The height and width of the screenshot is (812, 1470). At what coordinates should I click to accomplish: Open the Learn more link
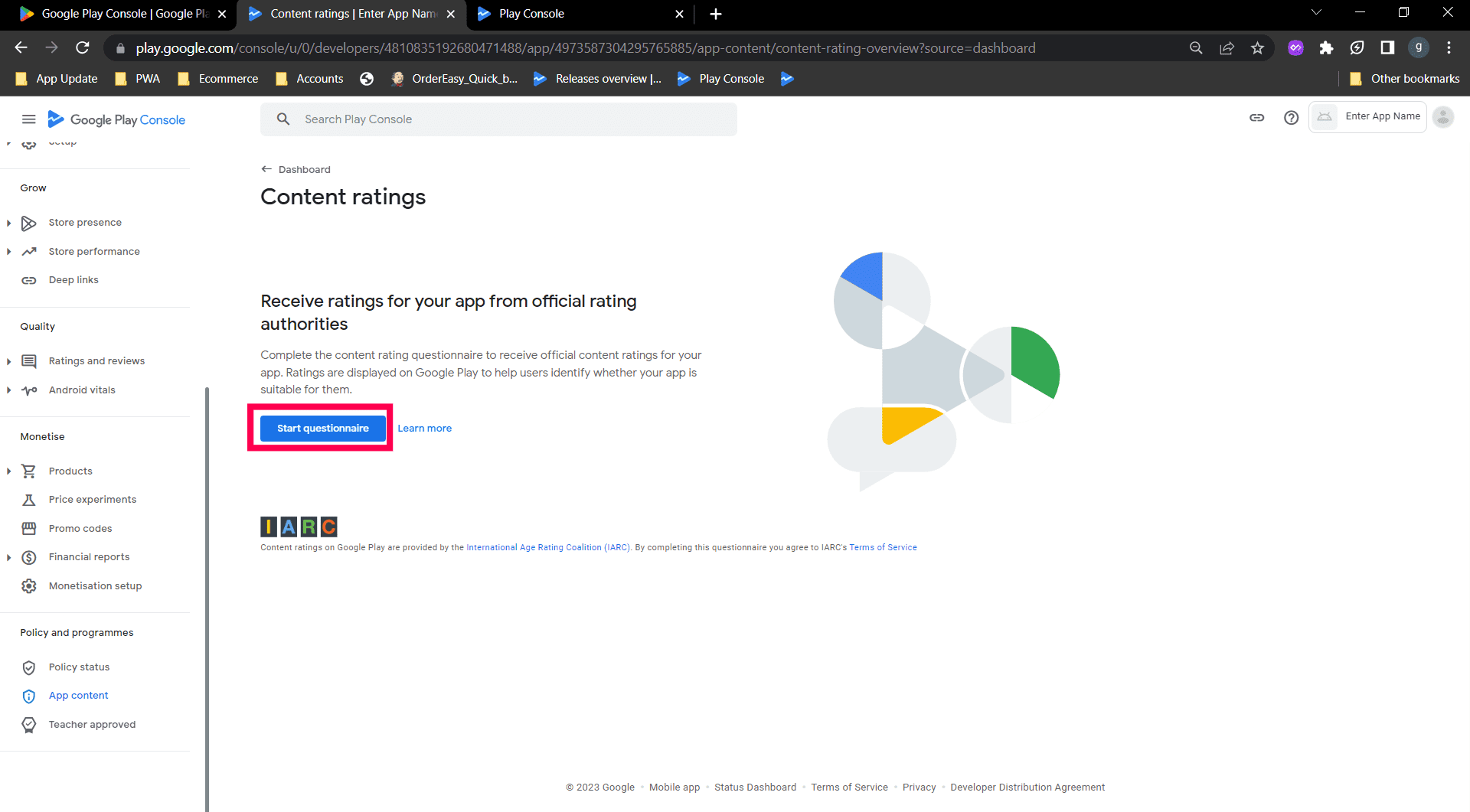[424, 429]
